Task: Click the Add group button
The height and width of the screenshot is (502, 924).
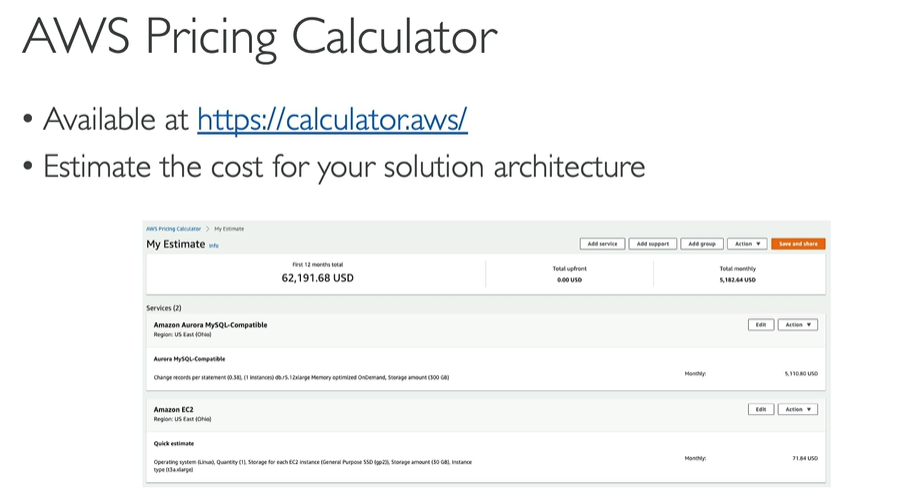Action: click(702, 244)
